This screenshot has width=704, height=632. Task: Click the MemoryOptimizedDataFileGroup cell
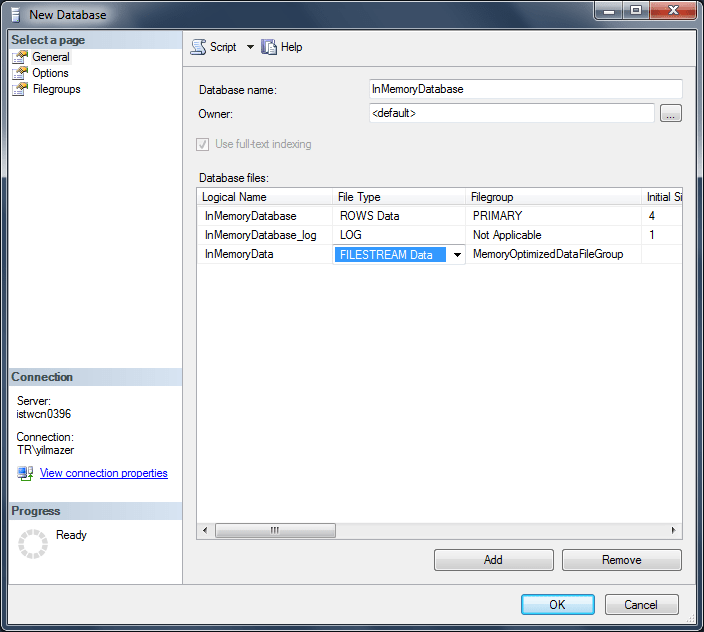click(x=553, y=254)
